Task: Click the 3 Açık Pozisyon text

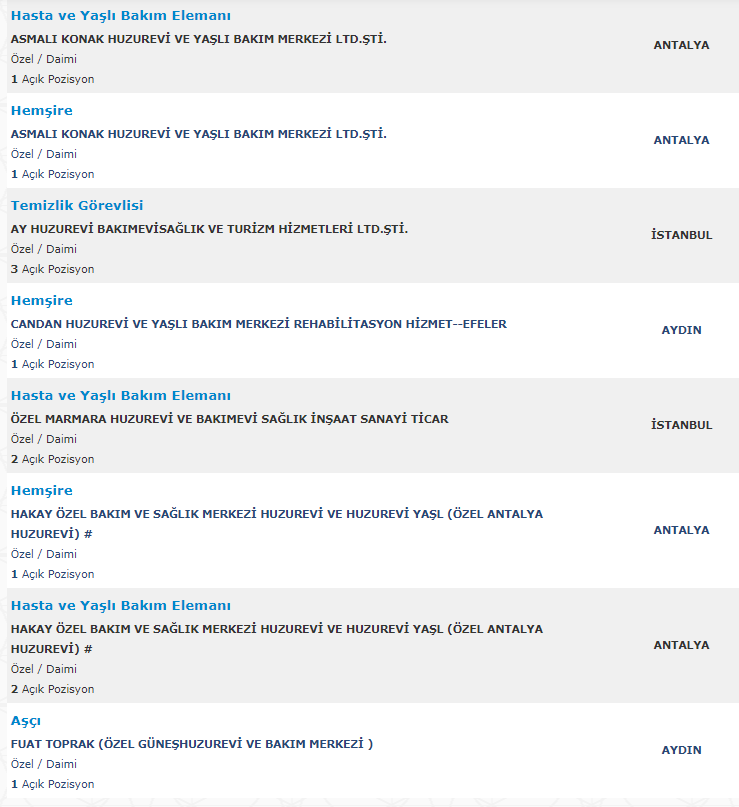Action: pos(52,270)
